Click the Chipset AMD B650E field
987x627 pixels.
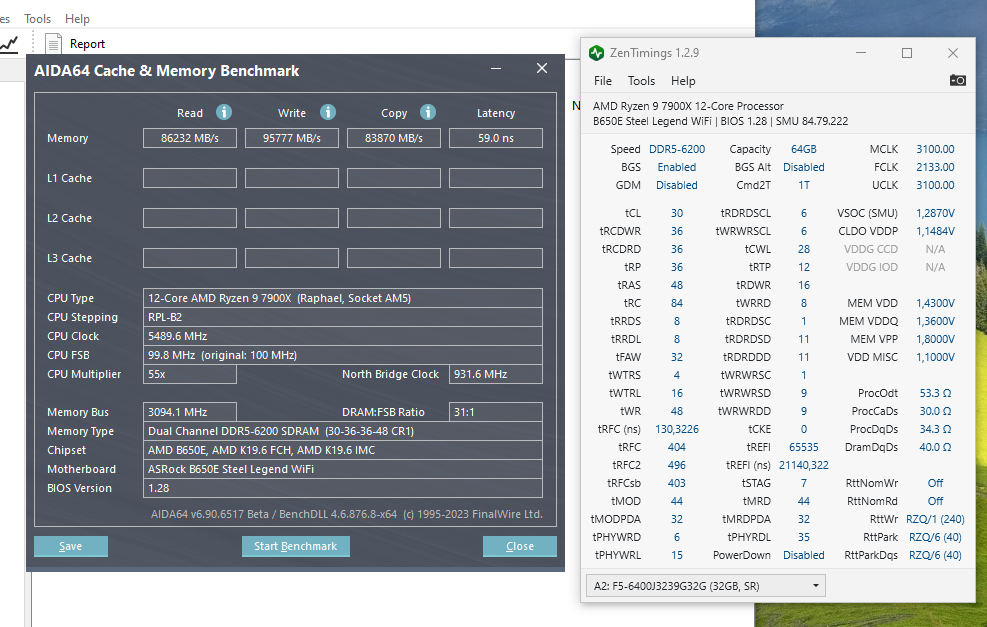tap(343, 450)
